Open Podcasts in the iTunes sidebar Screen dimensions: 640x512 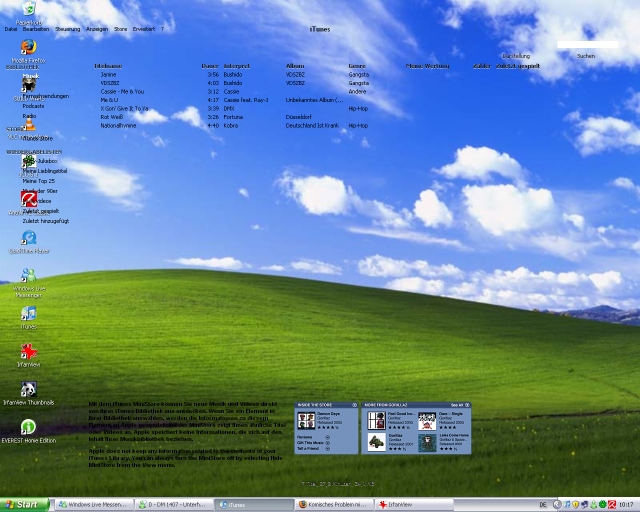tap(33, 106)
